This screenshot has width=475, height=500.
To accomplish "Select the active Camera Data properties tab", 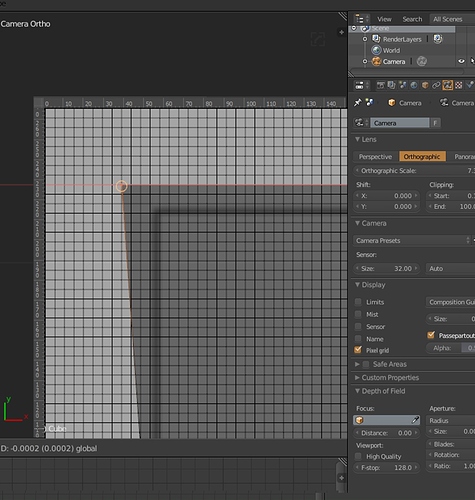I will coord(447,85).
